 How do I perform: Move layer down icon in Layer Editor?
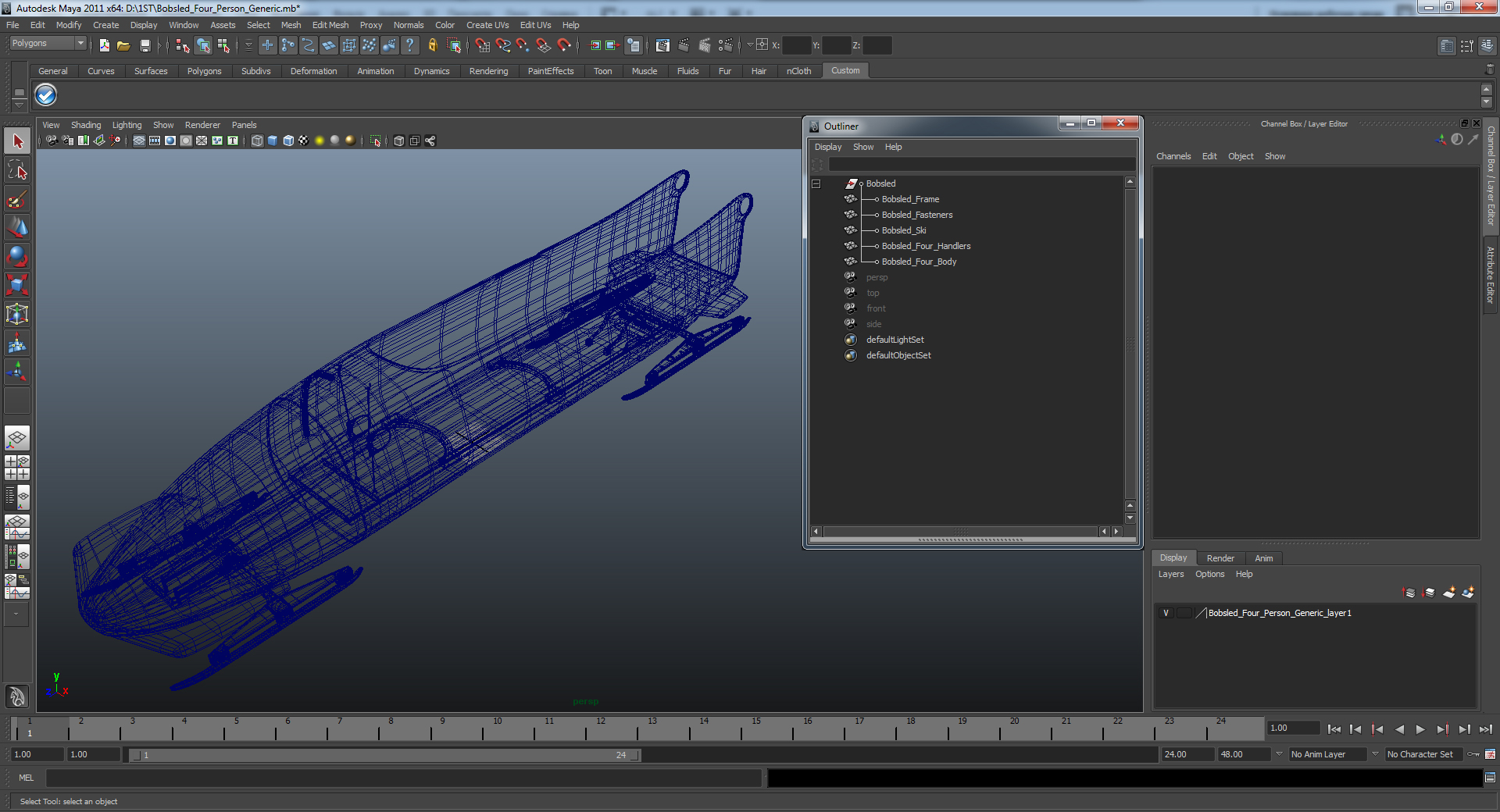(x=1429, y=593)
